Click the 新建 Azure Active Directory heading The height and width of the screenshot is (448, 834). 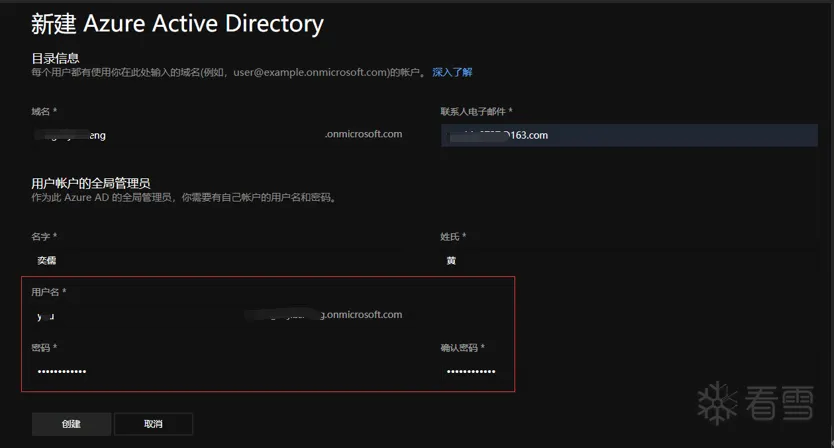tap(177, 24)
